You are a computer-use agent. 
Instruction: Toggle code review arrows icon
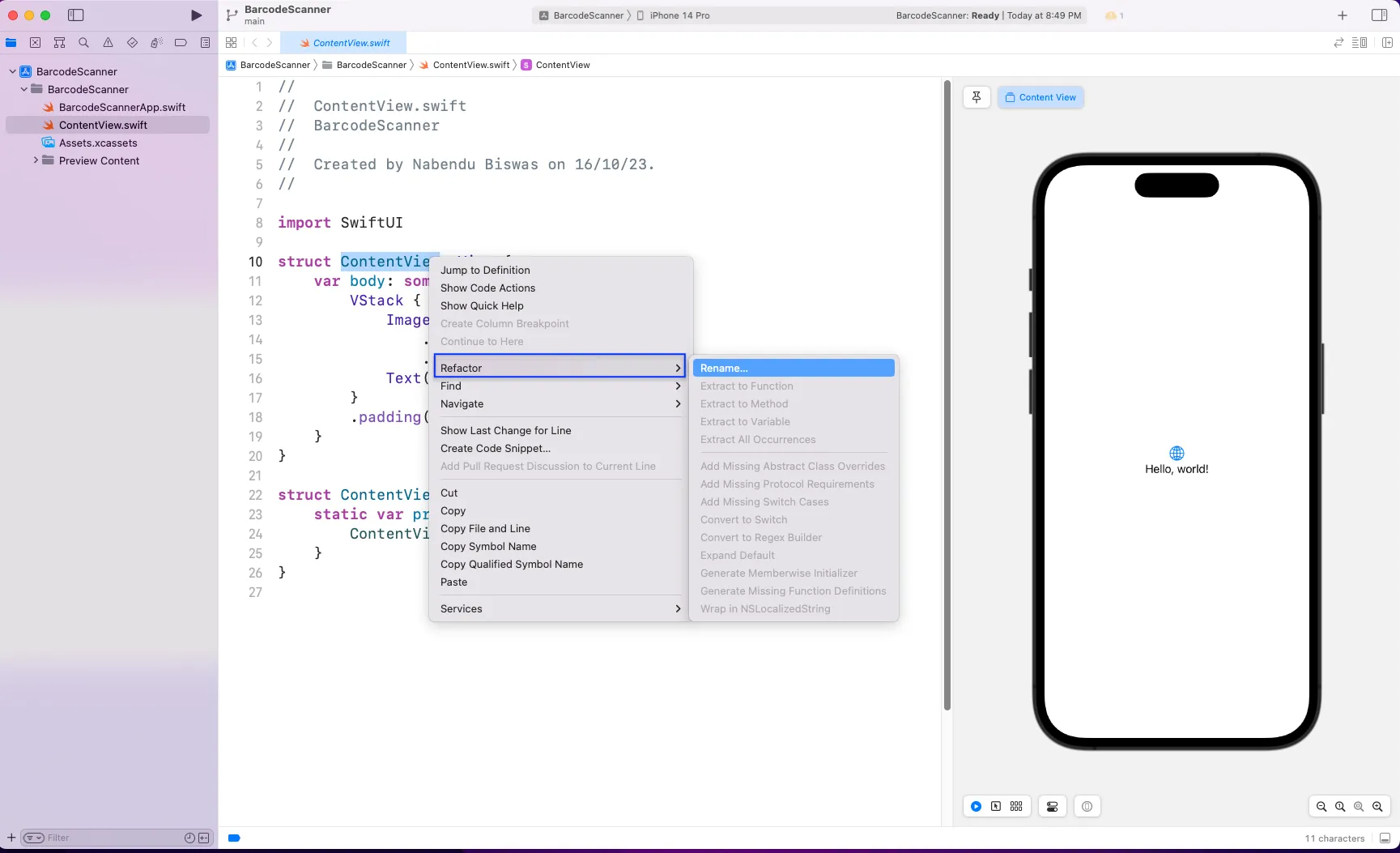[x=1338, y=43]
